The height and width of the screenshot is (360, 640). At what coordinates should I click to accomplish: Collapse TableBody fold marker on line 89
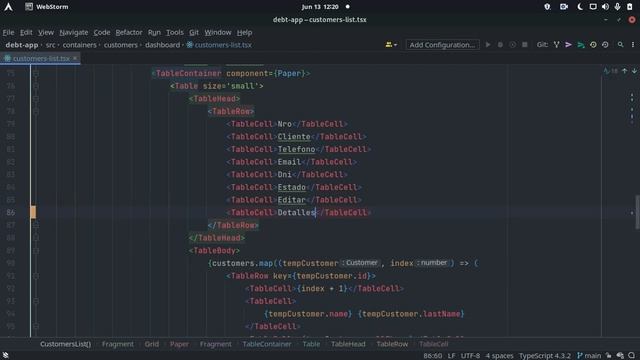(36, 251)
